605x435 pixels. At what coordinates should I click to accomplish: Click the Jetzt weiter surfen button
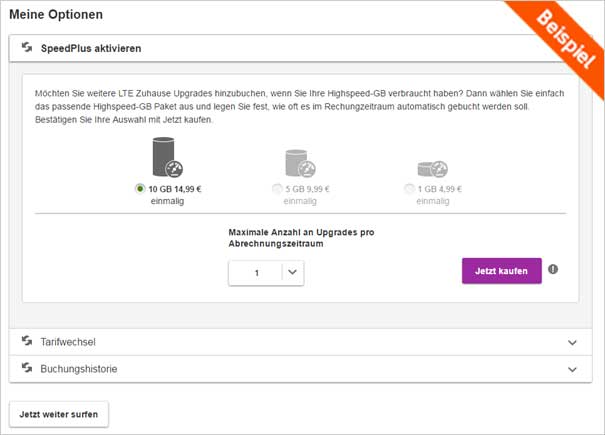(x=59, y=413)
